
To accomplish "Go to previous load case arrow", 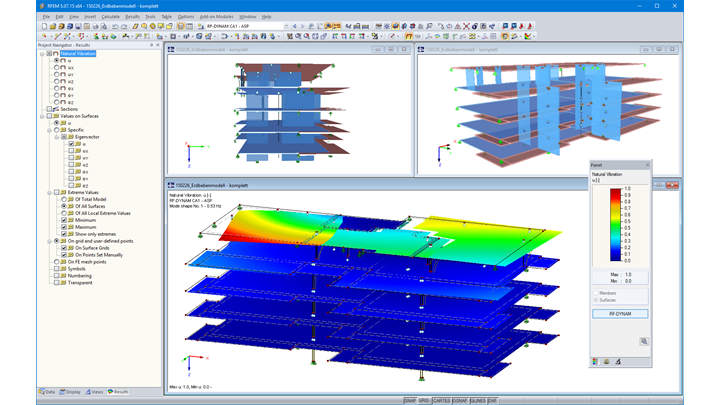I will point(294,26).
